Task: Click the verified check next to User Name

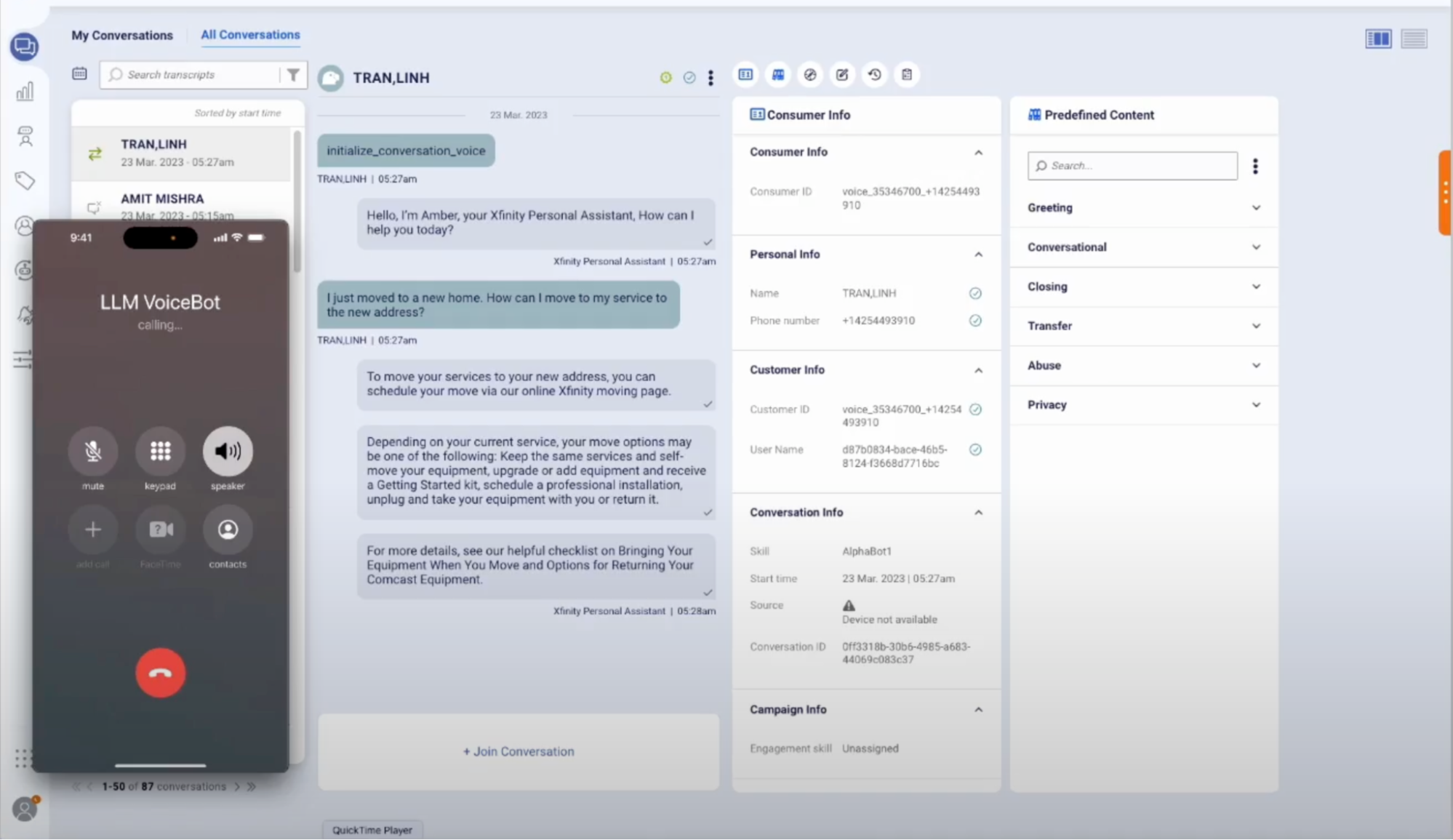Action: coord(975,449)
